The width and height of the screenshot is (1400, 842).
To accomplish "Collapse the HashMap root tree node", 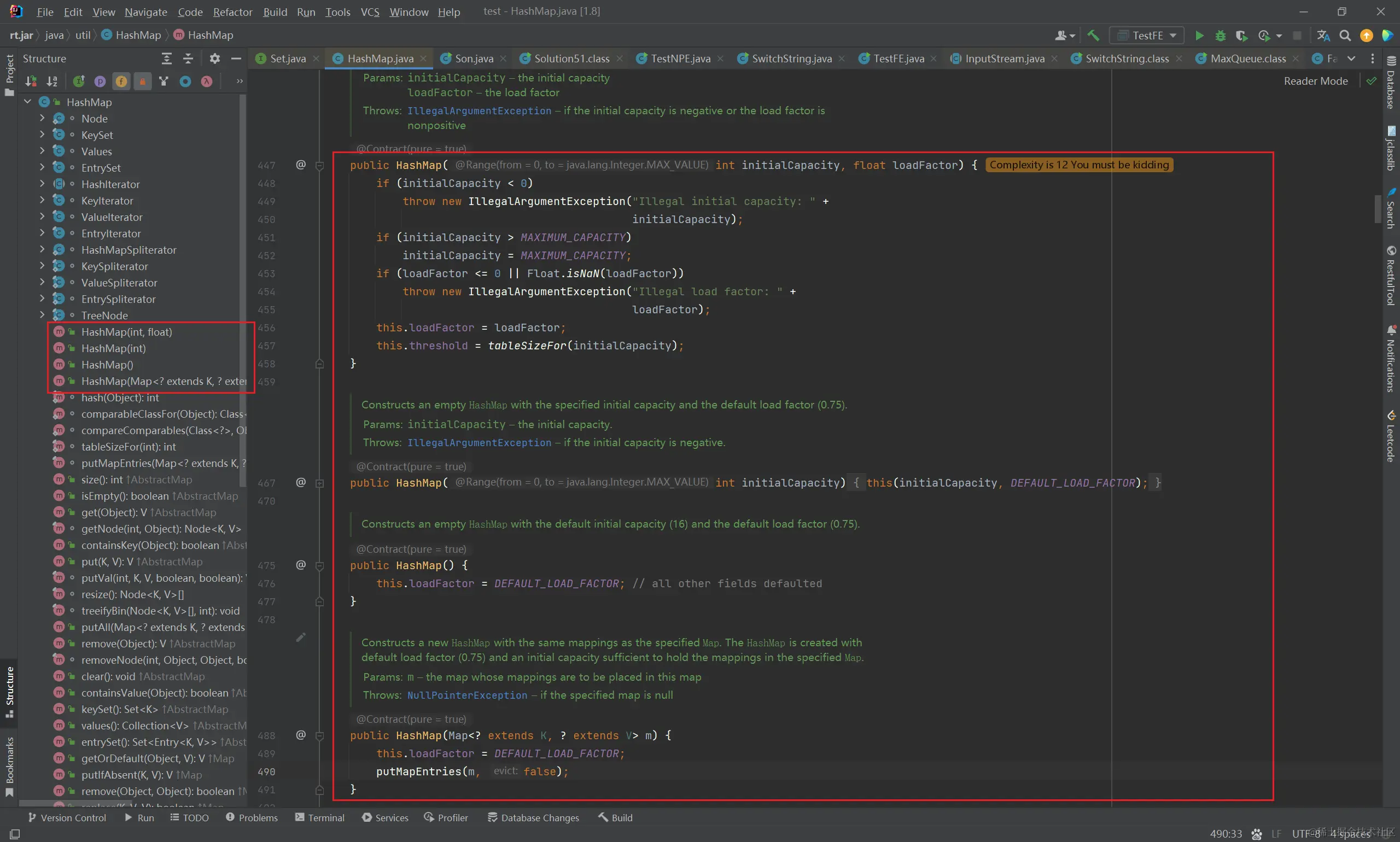I will point(27,102).
